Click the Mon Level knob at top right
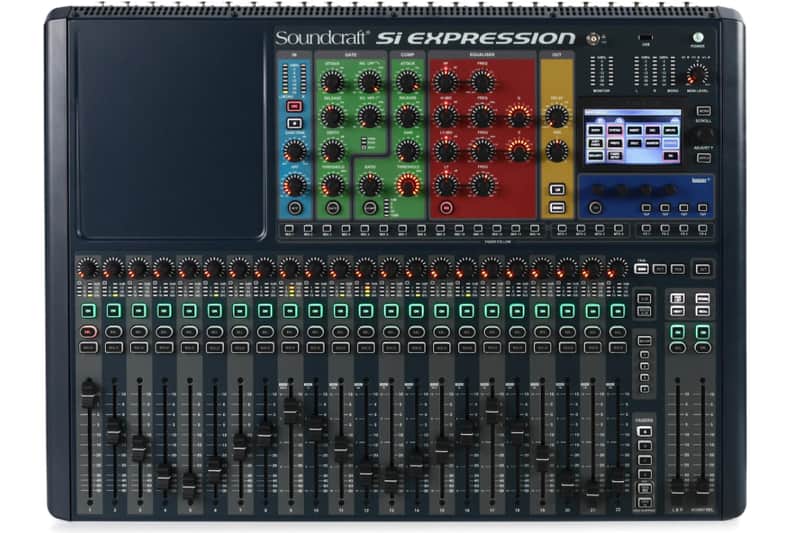 (x=696, y=75)
